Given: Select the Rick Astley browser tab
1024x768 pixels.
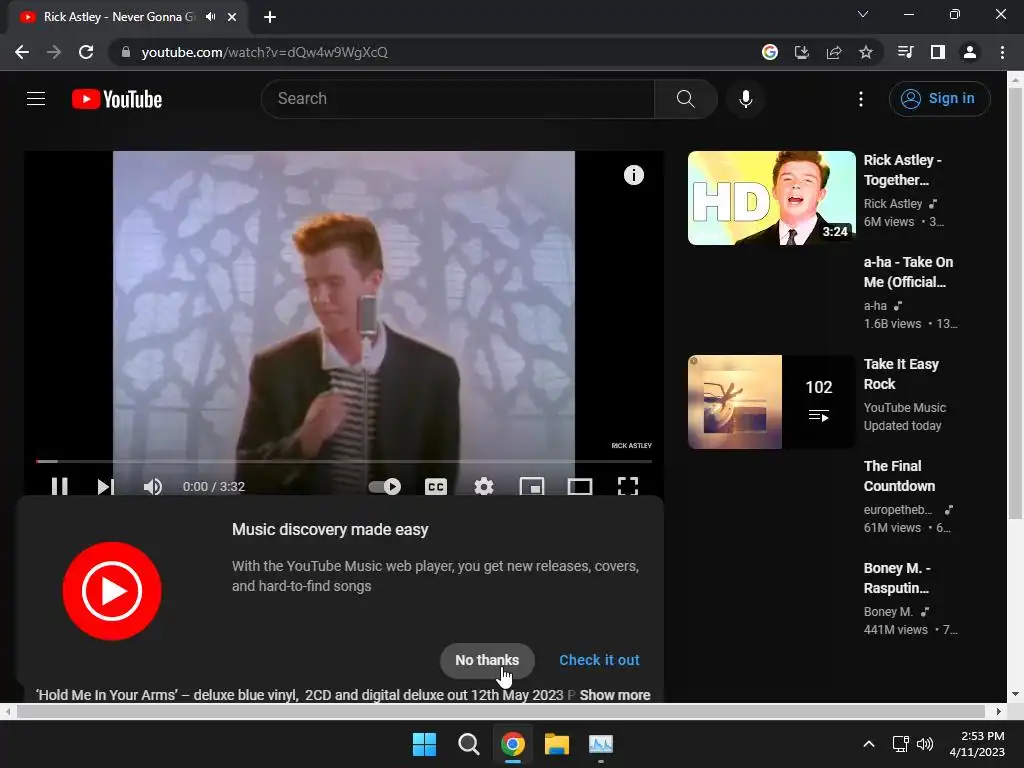Looking at the screenshot, I should click(x=128, y=17).
